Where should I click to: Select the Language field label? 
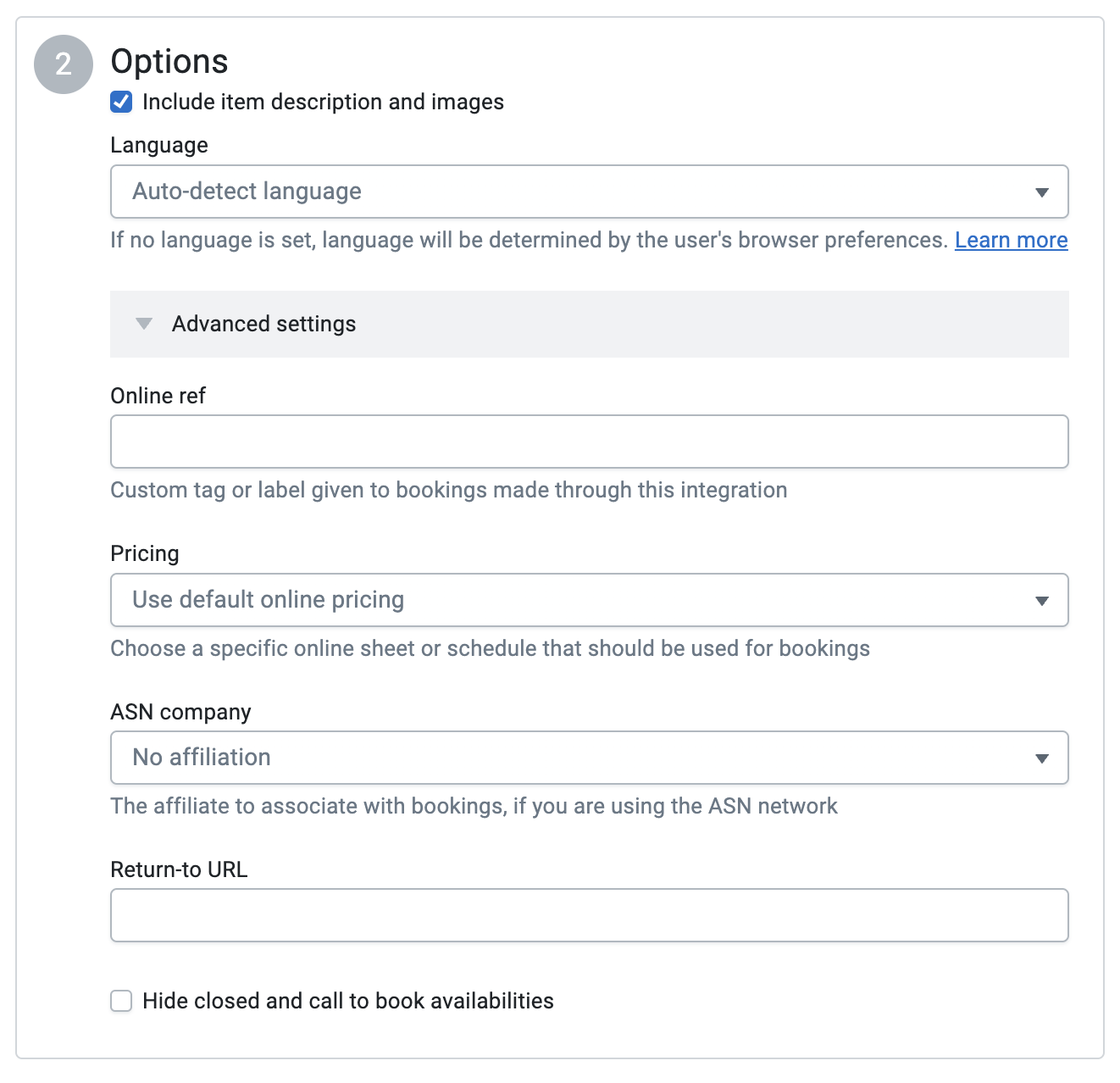click(158, 145)
